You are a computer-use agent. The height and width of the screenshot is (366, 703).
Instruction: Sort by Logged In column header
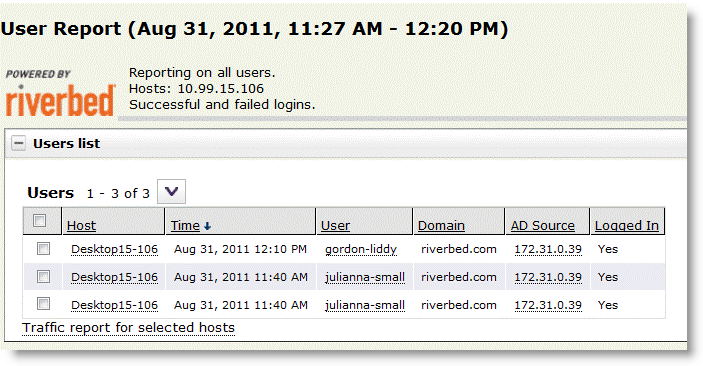coord(627,226)
